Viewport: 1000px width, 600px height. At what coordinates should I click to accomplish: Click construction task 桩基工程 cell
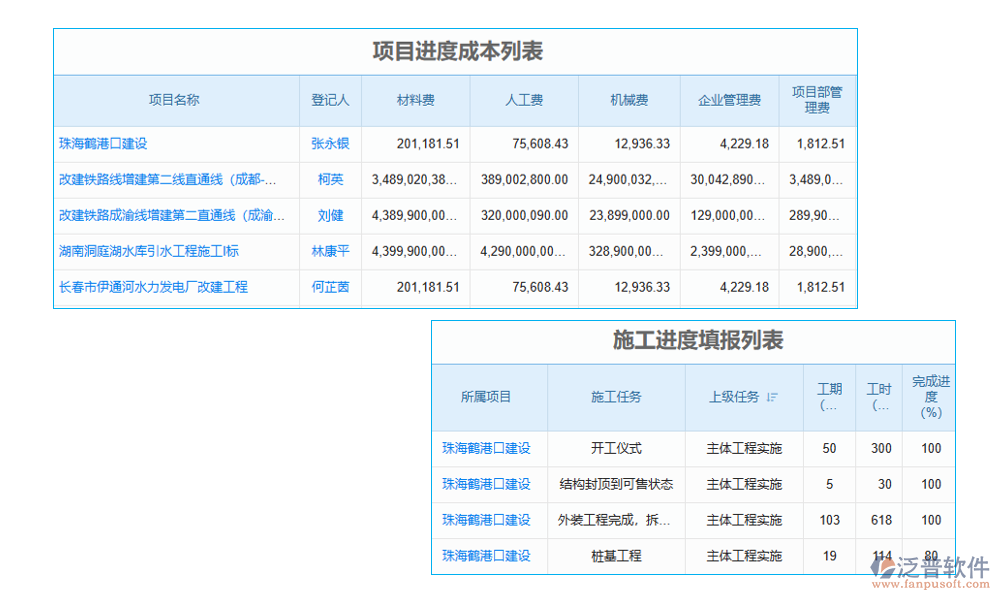tap(615, 556)
